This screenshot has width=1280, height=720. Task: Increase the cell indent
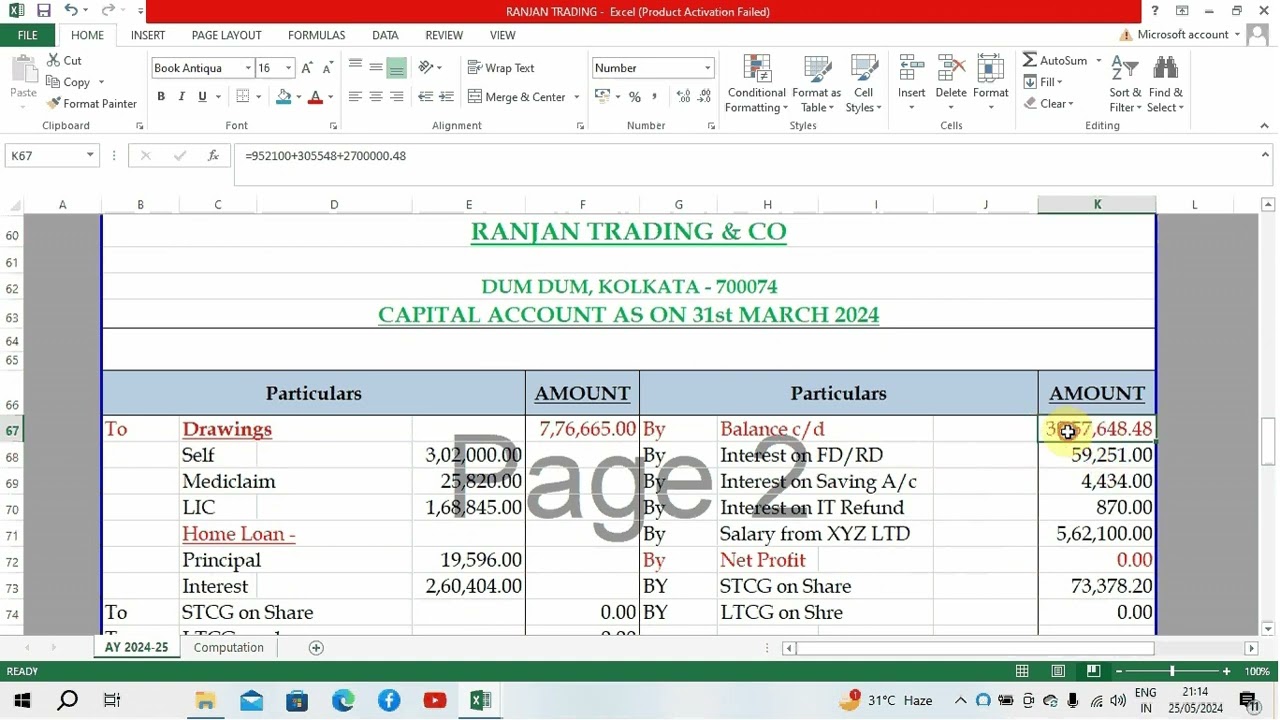pos(446,97)
